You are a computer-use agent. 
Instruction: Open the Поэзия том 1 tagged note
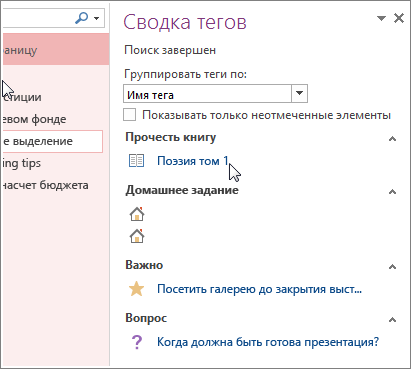(193, 161)
